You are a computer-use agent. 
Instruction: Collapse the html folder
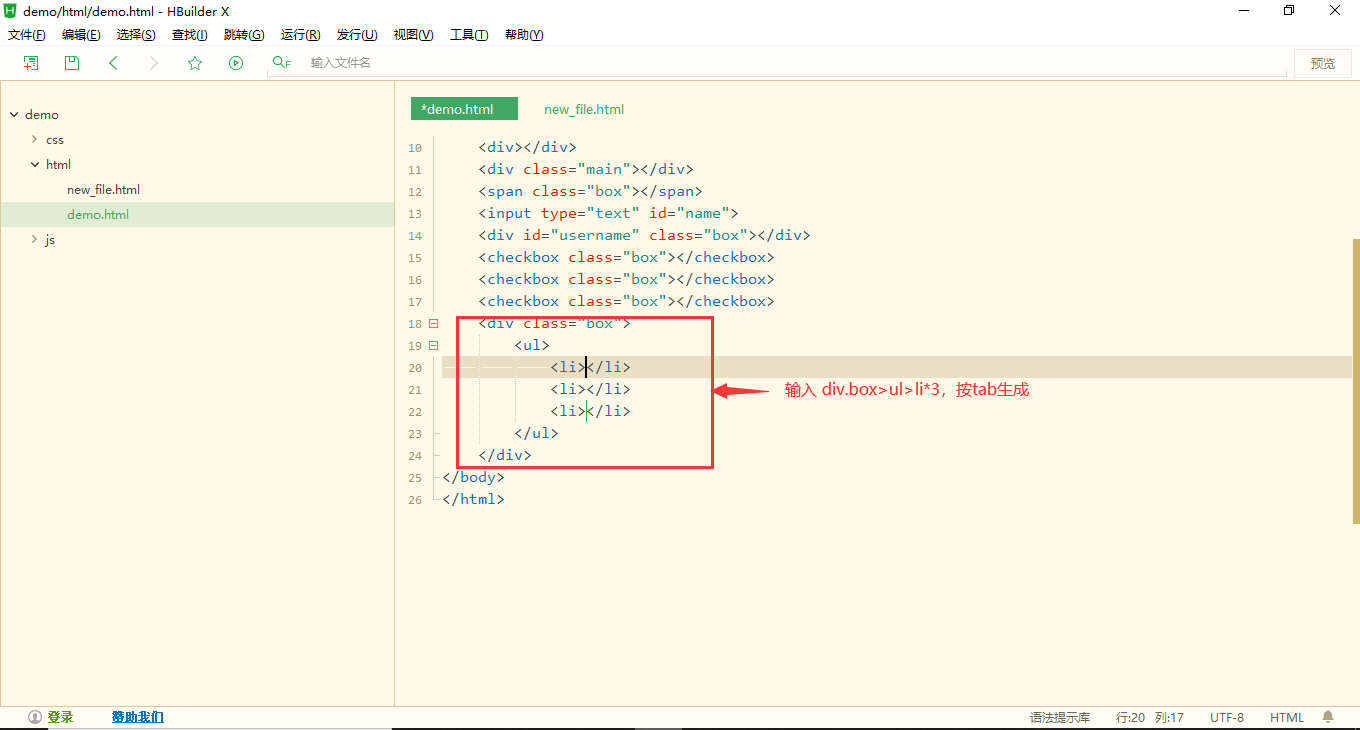pyautogui.click(x=34, y=164)
